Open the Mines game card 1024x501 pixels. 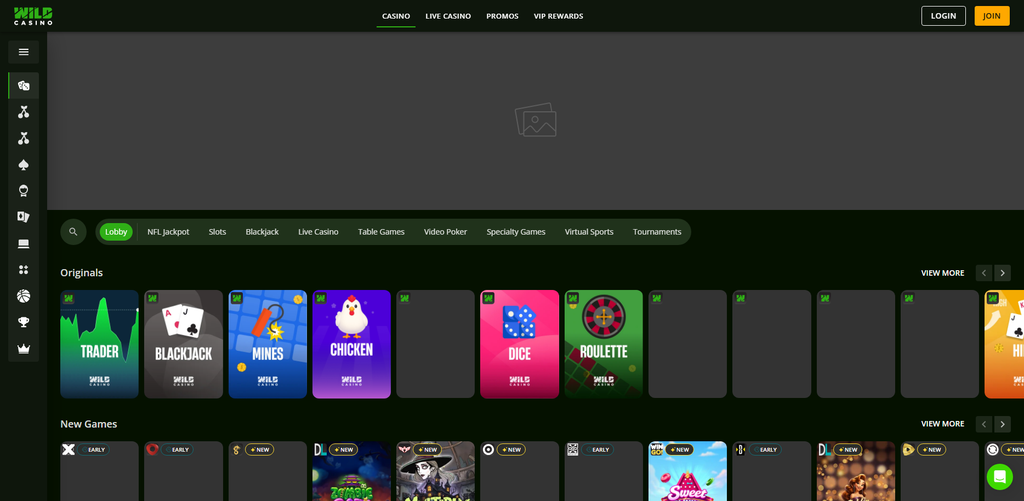tap(268, 344)
